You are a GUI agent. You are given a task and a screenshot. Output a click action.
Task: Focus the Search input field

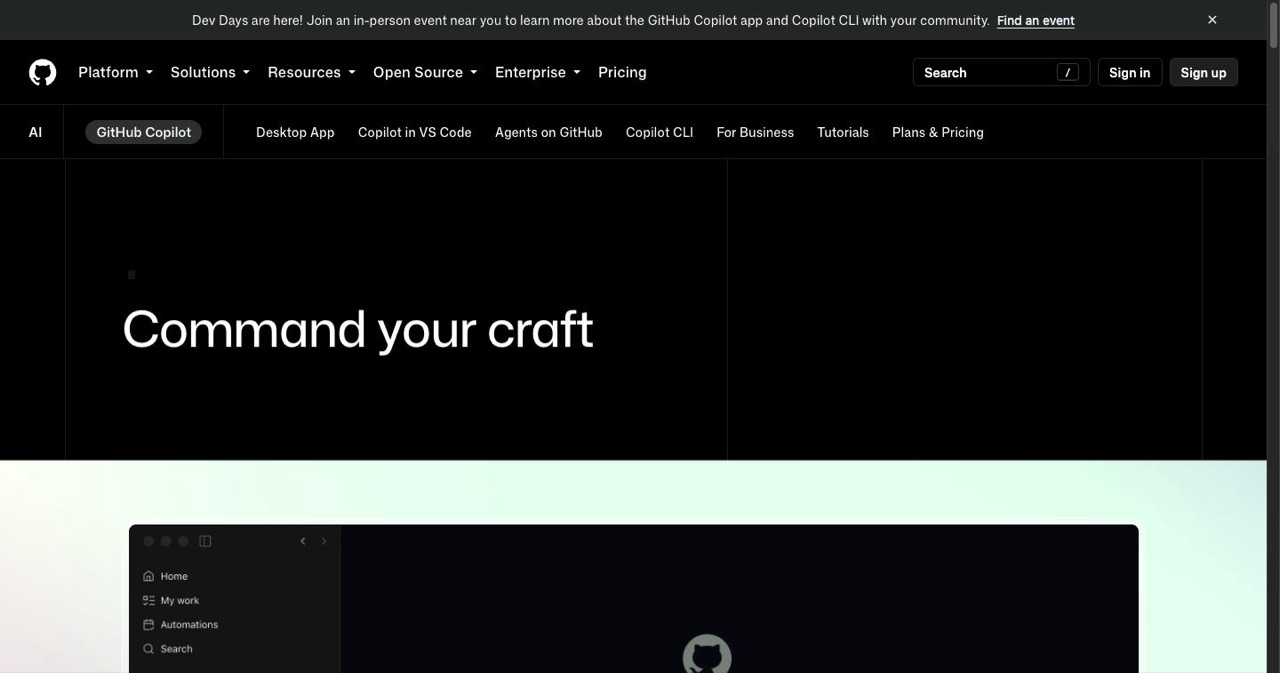[x=1001, y=72]
